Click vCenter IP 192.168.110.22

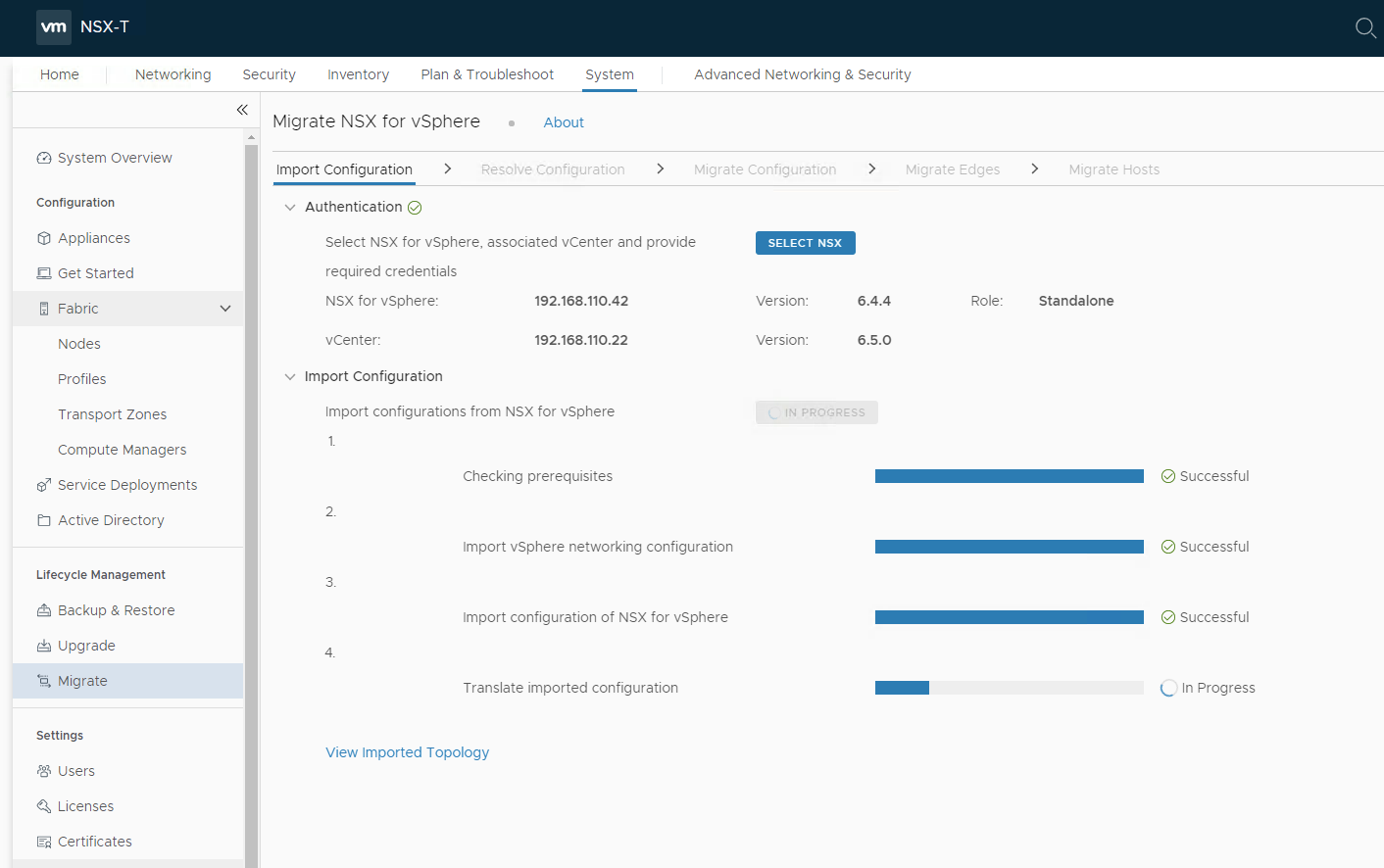(x=581, y=340)
